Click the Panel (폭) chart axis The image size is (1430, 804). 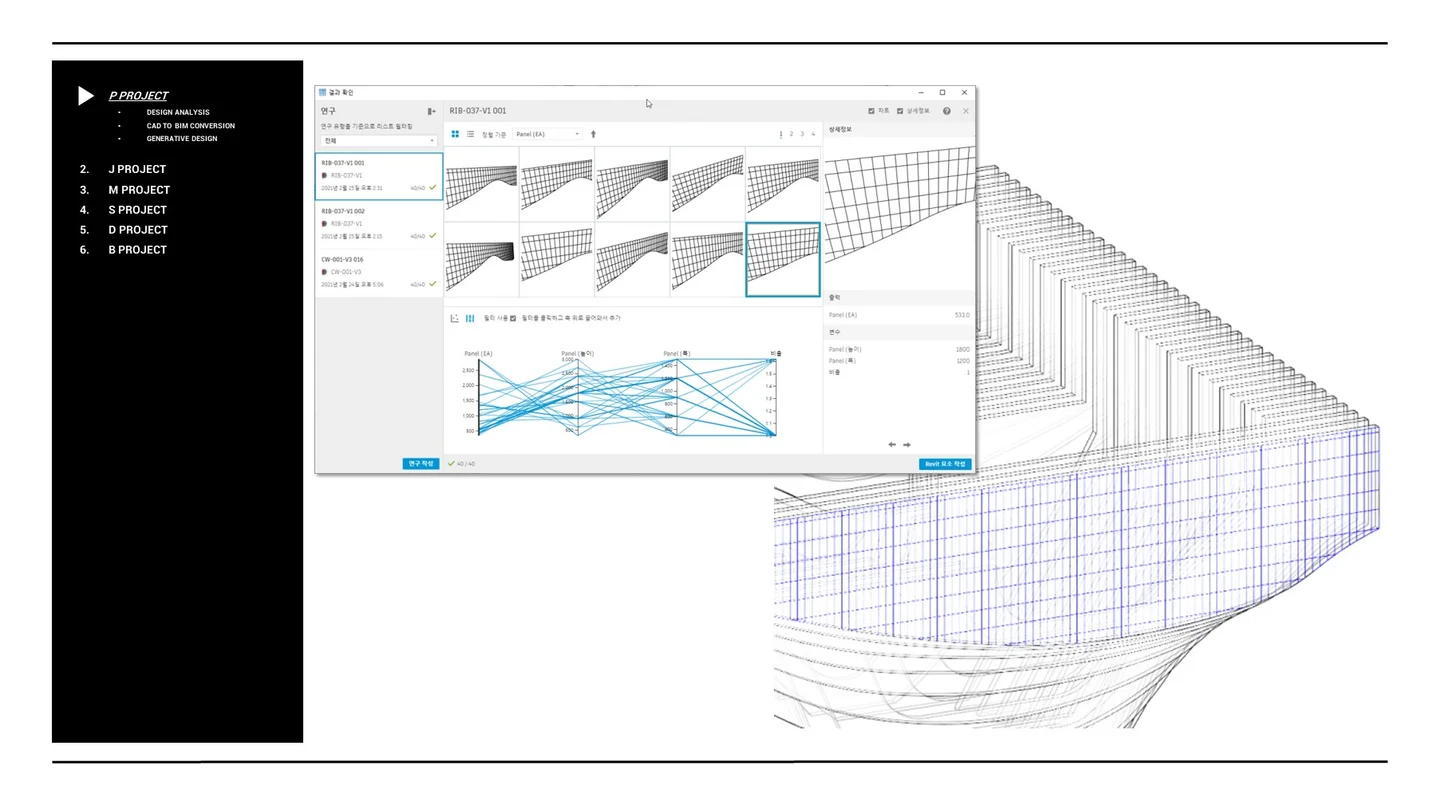tap(678, 397)
